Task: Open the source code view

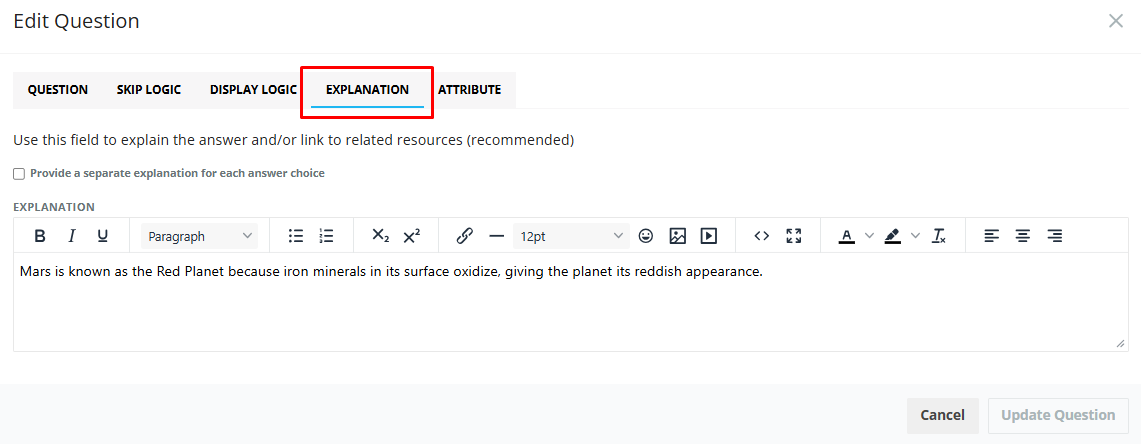Action: coord(762,236)
